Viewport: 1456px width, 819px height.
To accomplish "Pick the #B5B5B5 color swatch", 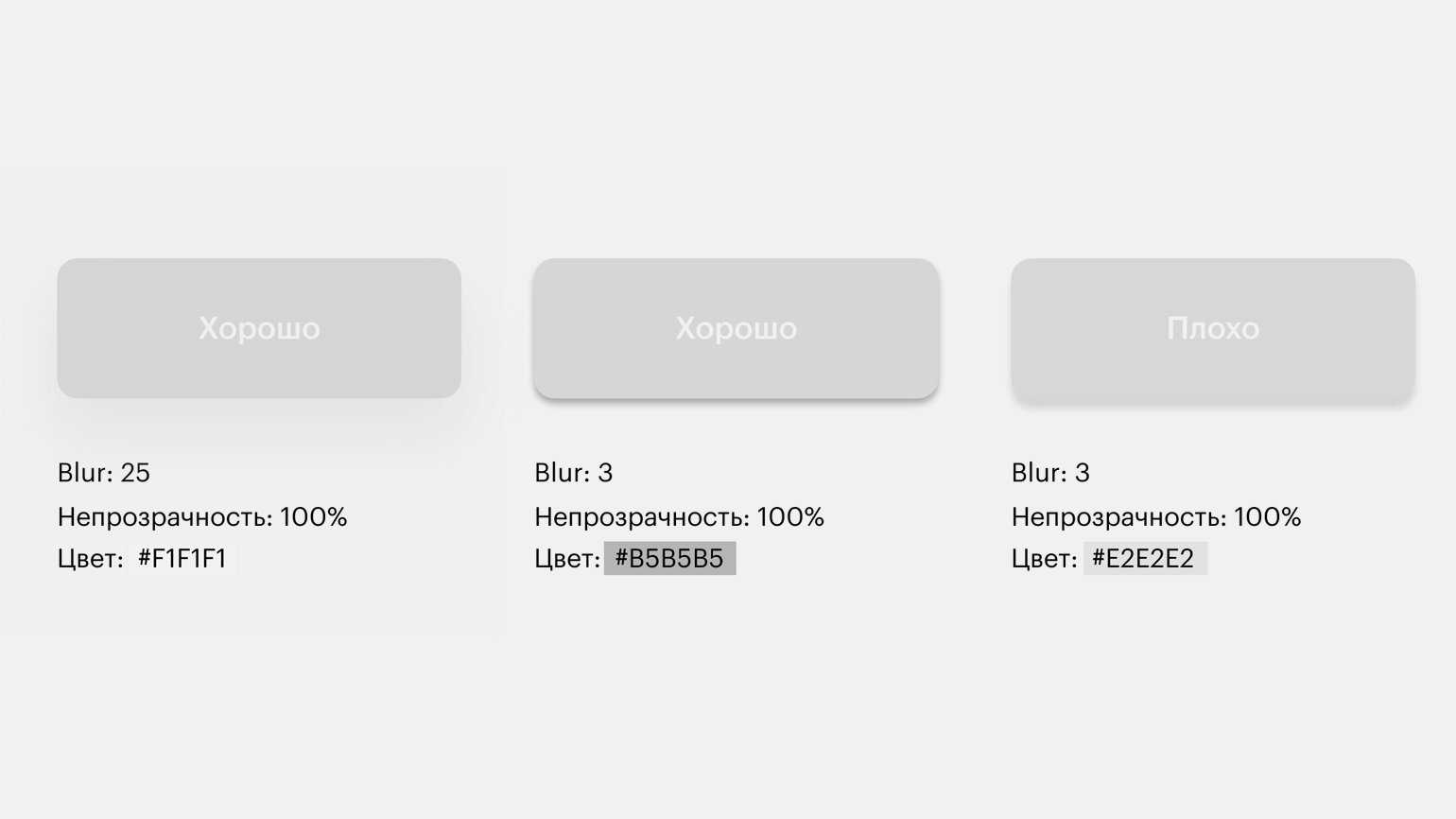I will tap(669, 559).
